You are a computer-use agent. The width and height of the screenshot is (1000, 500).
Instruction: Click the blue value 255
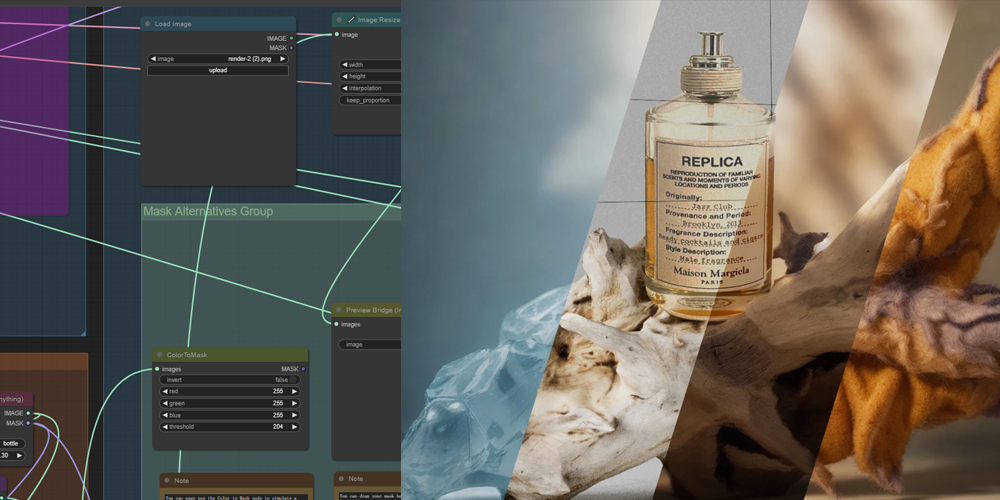(278, 415)
